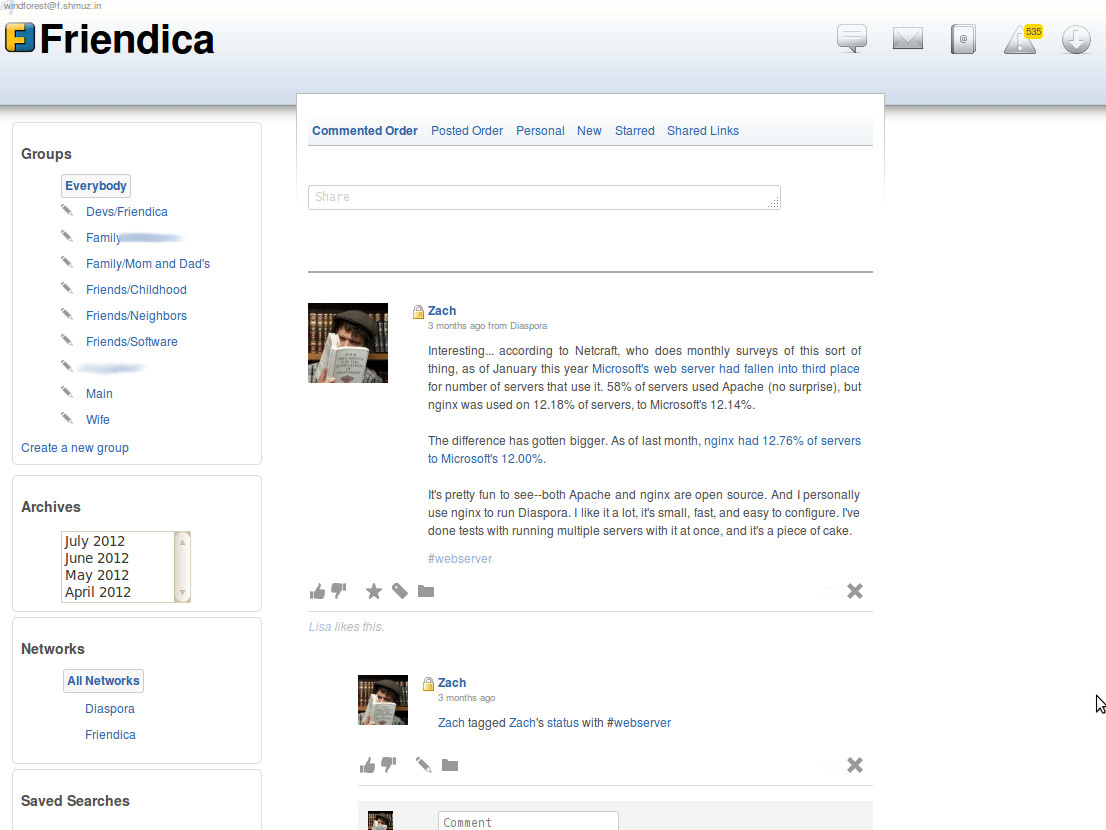Open the system menu icon at header's end

pos(1076,39)
